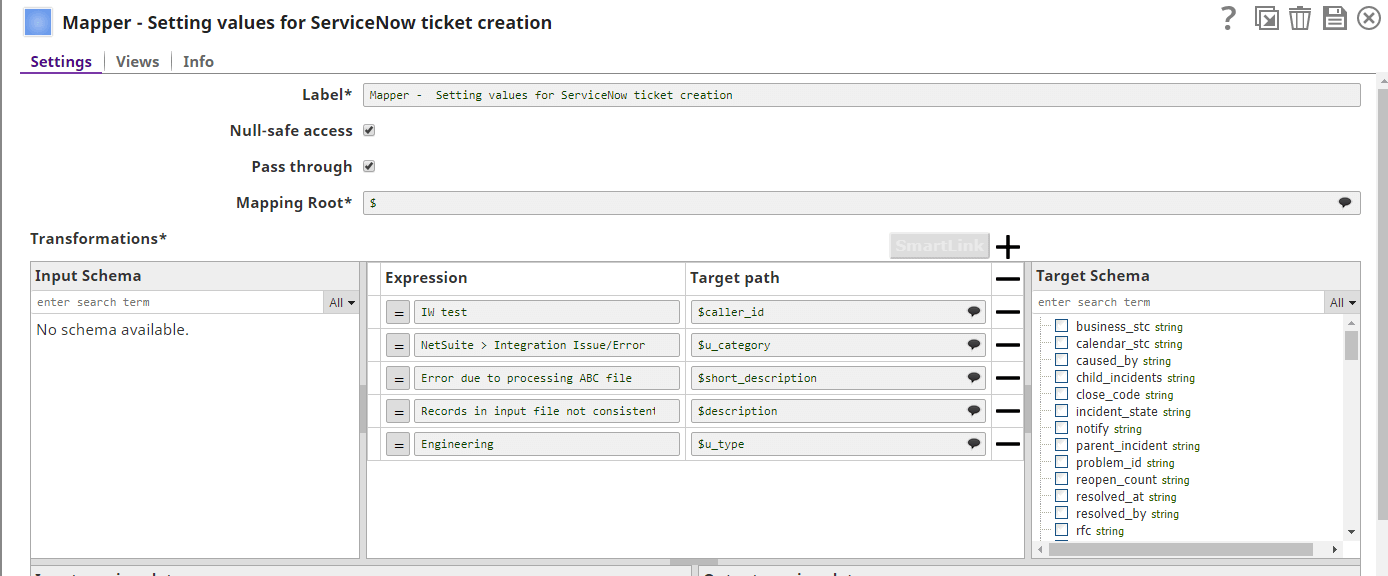Focus the Input Schema search box
Viewport: 1388px width, 576px height.
(178, 302)
